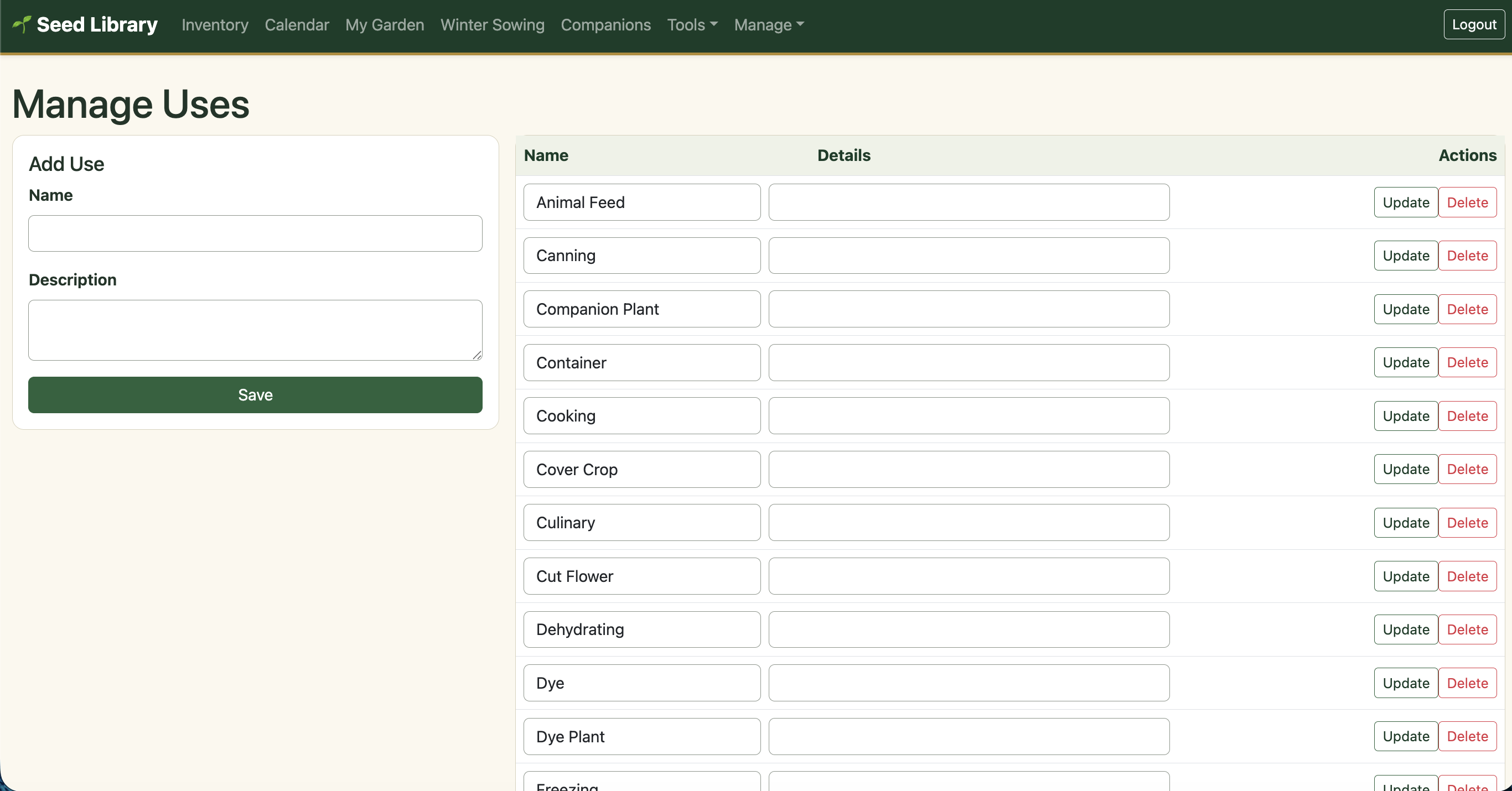Go to the Inventory page
Screen dimensions: 1512x791
215,25
